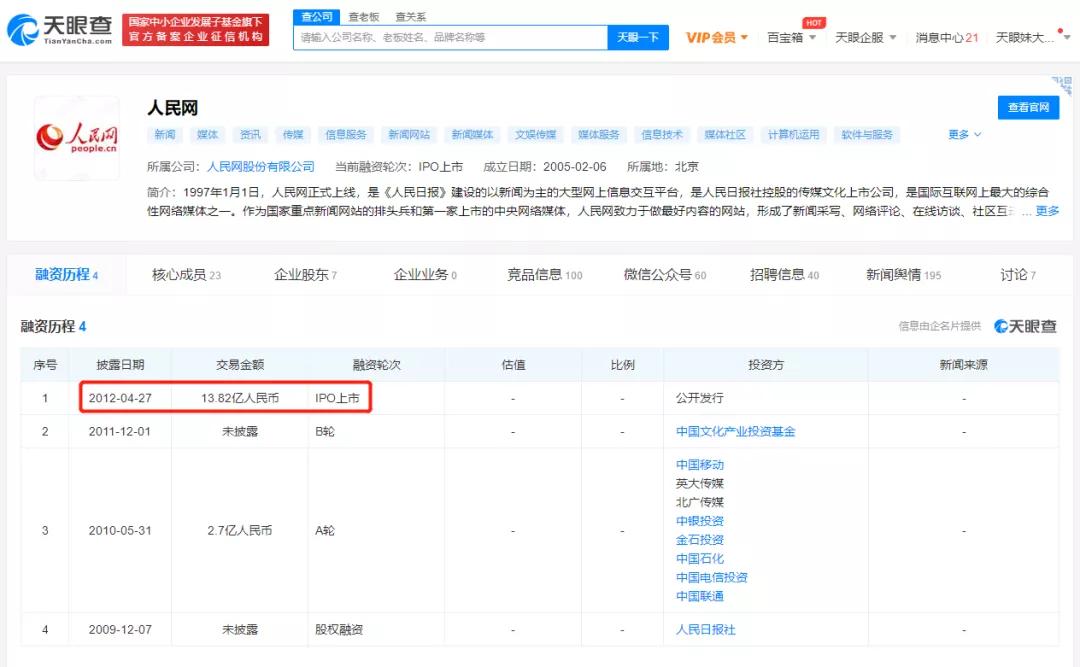Click the HOT badge above 百宝箱
Viewport: 1080px width, 667px height.
(x=813, y=22)
